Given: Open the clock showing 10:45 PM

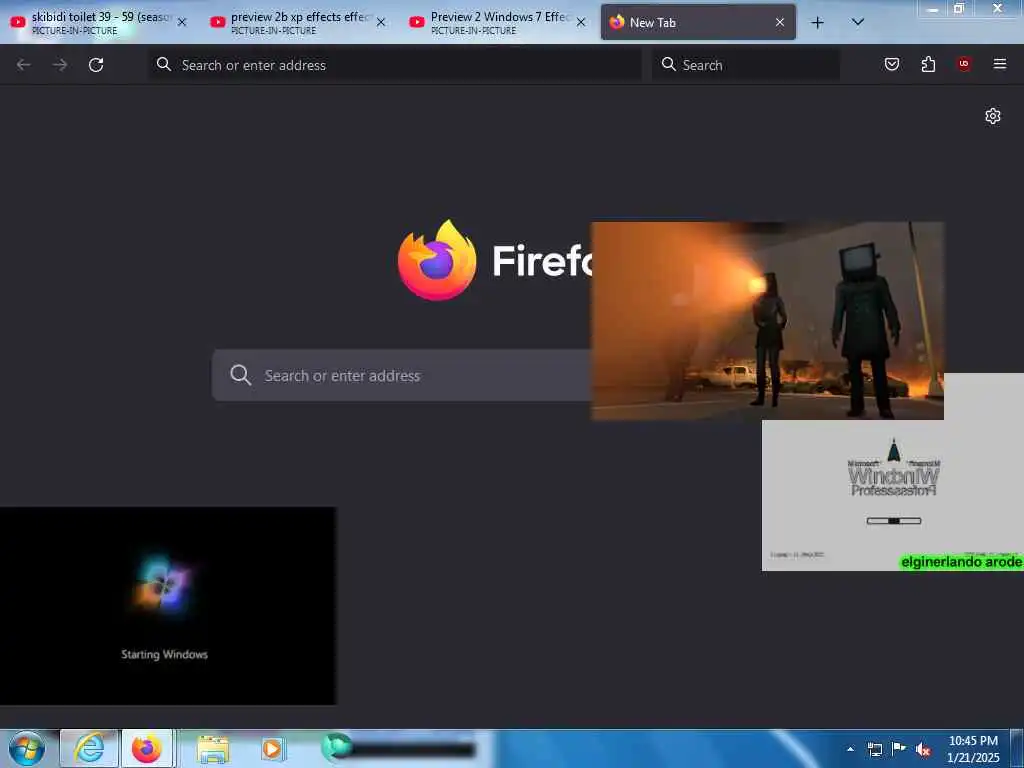Looking at the screenshot, I should coord(973,749).
